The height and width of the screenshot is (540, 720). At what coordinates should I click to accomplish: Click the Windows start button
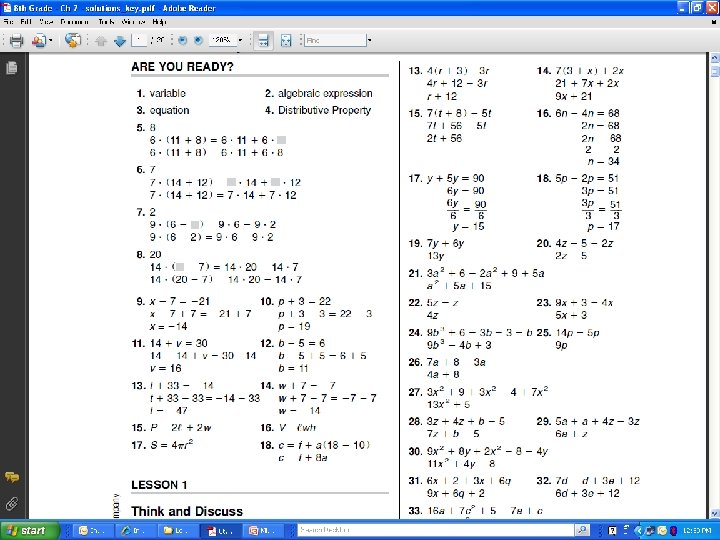[x=29, y=531]
